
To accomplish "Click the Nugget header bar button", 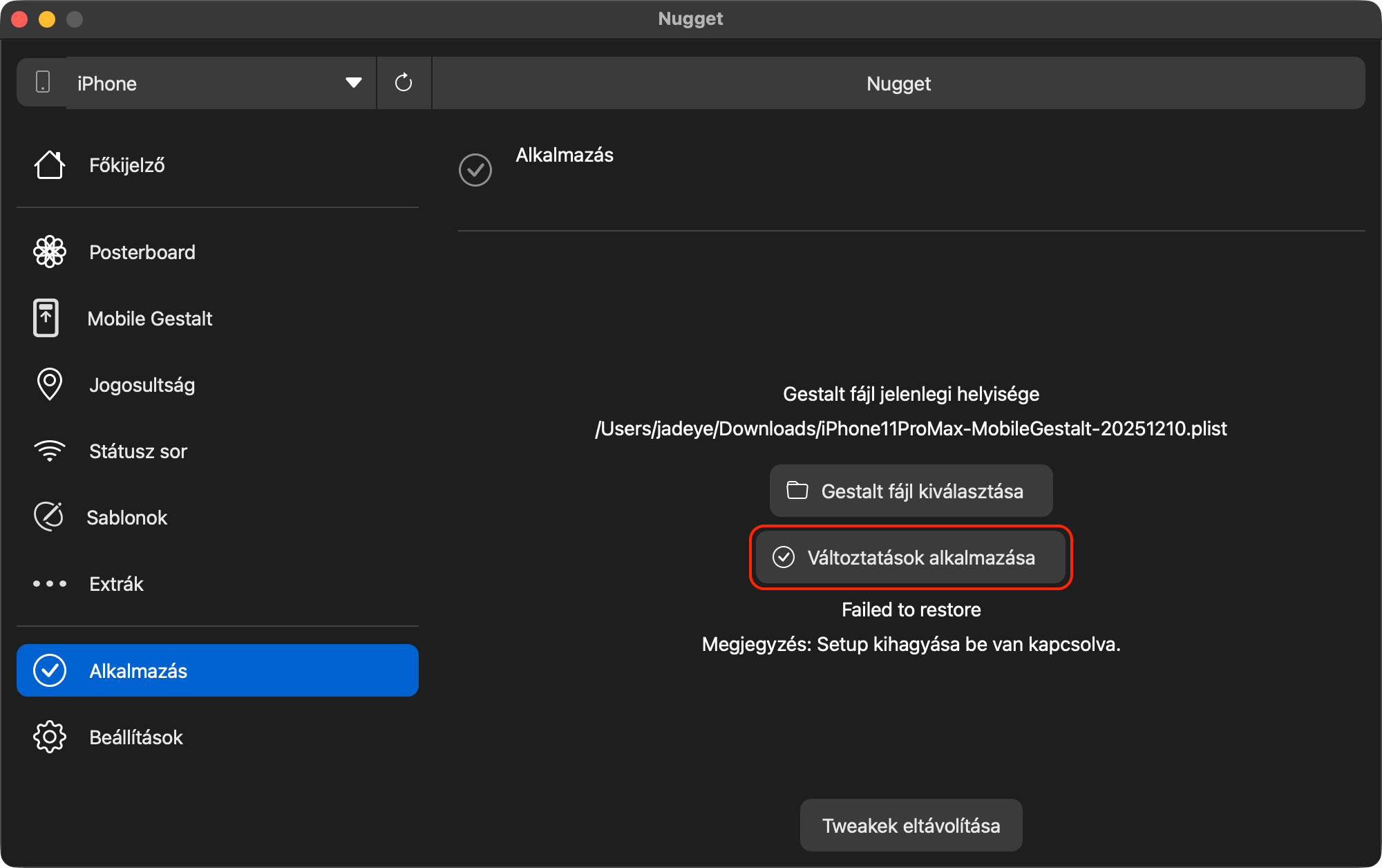I will [x=898, y=83].
